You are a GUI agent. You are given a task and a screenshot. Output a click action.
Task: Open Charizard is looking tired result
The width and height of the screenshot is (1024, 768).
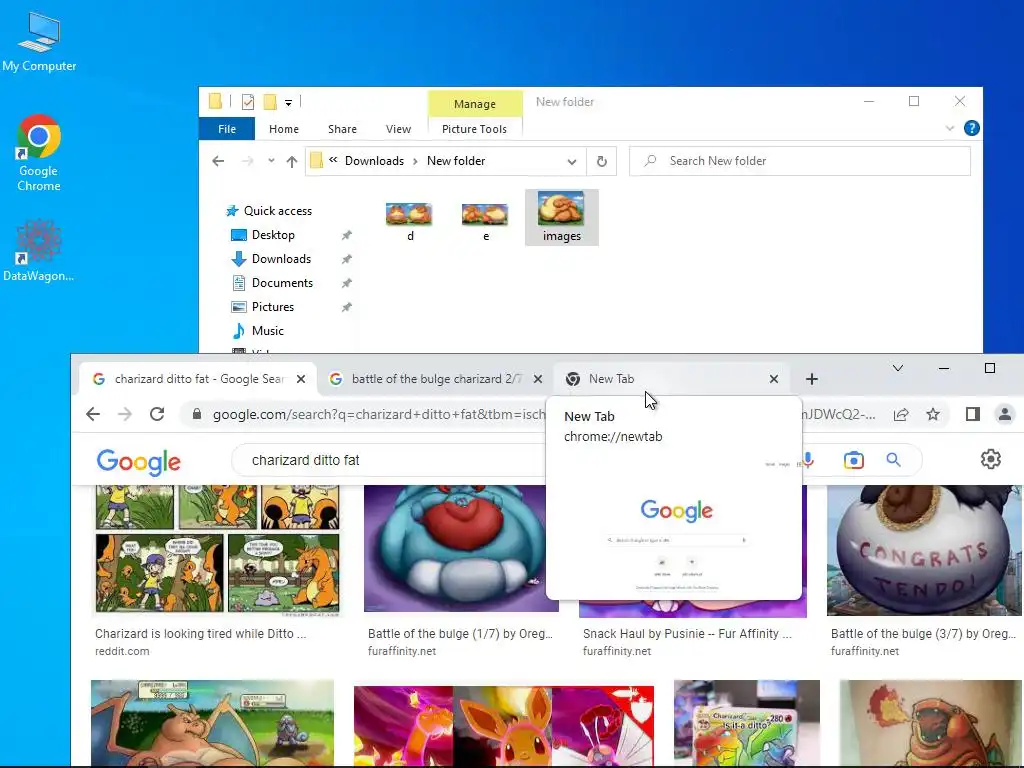click(200, 633)
